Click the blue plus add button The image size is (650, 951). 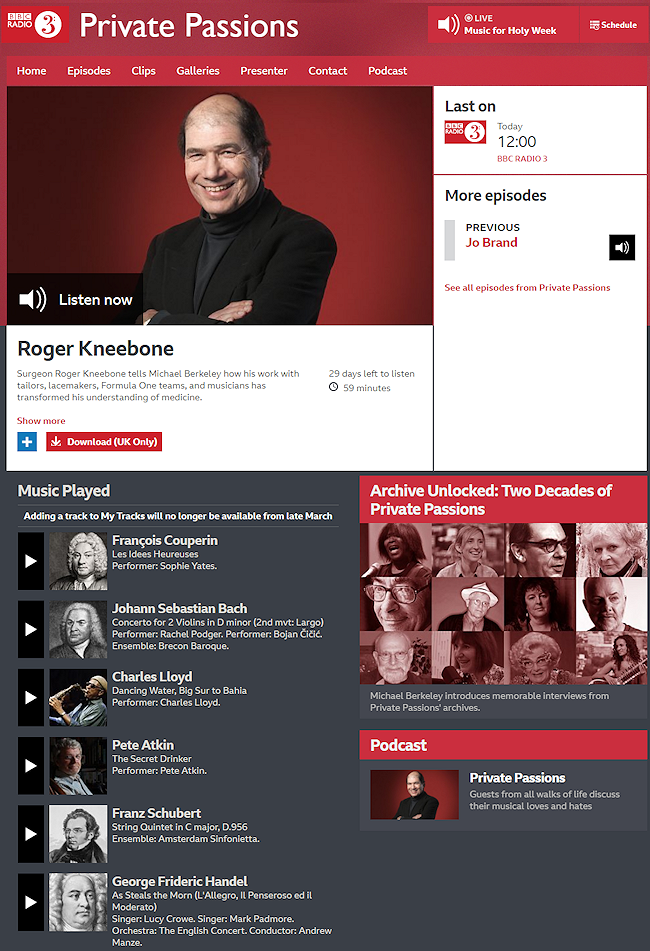(27, 442)
